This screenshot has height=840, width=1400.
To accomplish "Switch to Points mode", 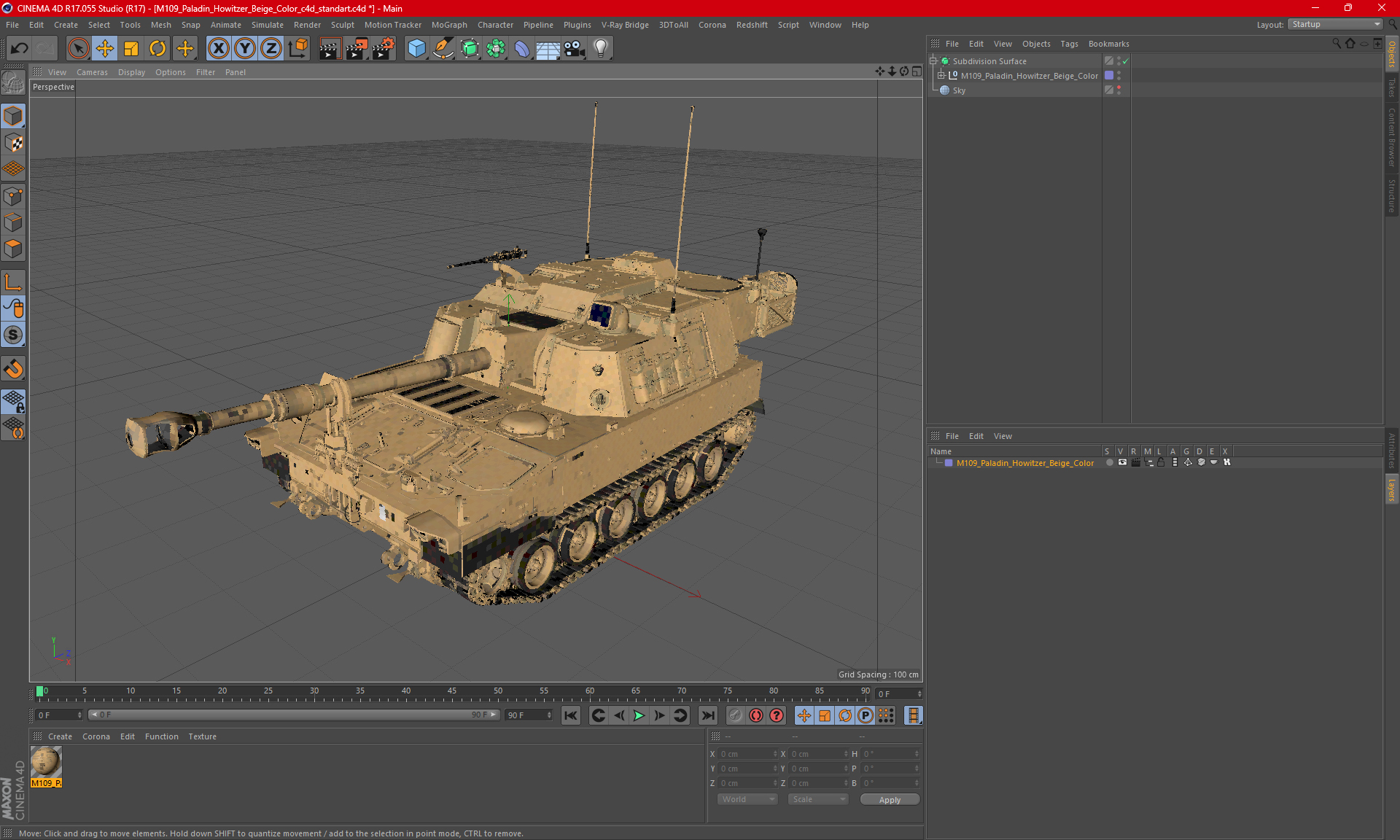I will click(x=13, y=196).
